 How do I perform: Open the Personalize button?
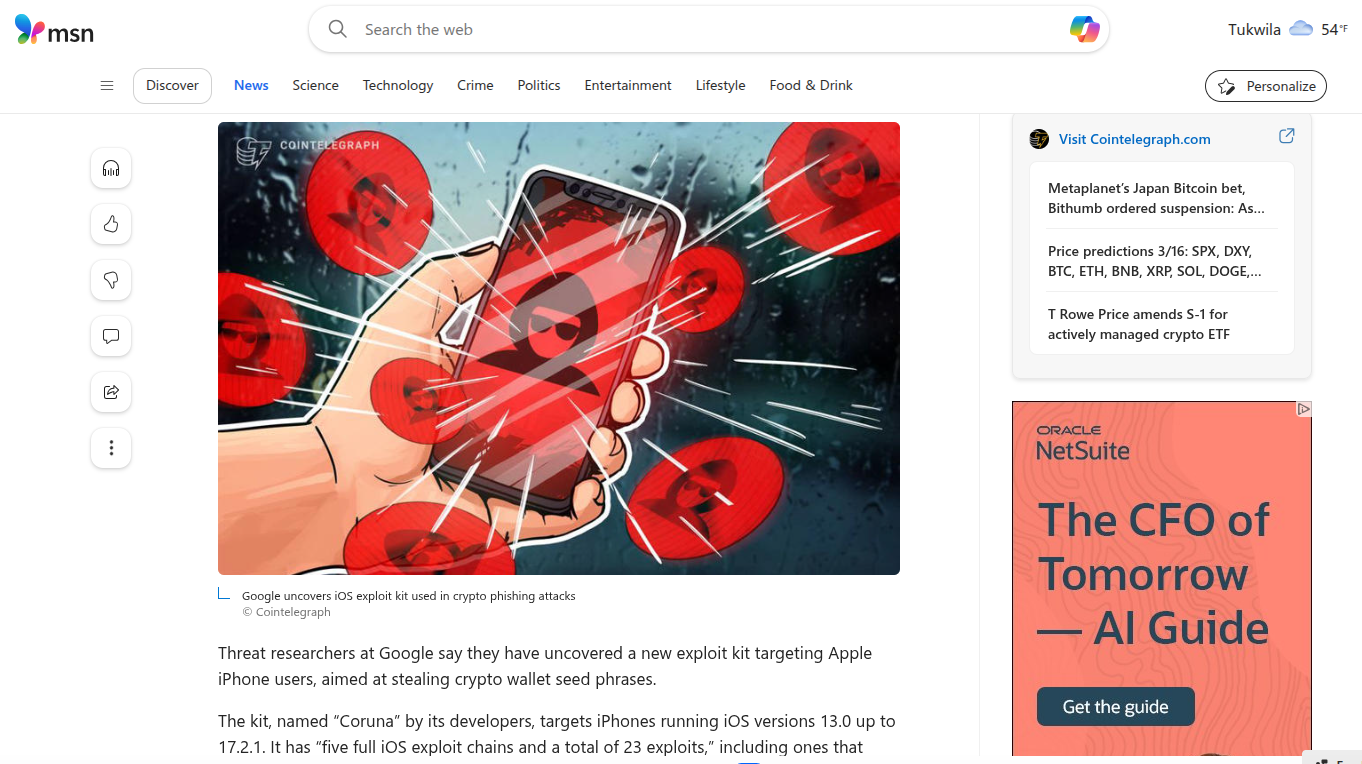(1266, 86)
